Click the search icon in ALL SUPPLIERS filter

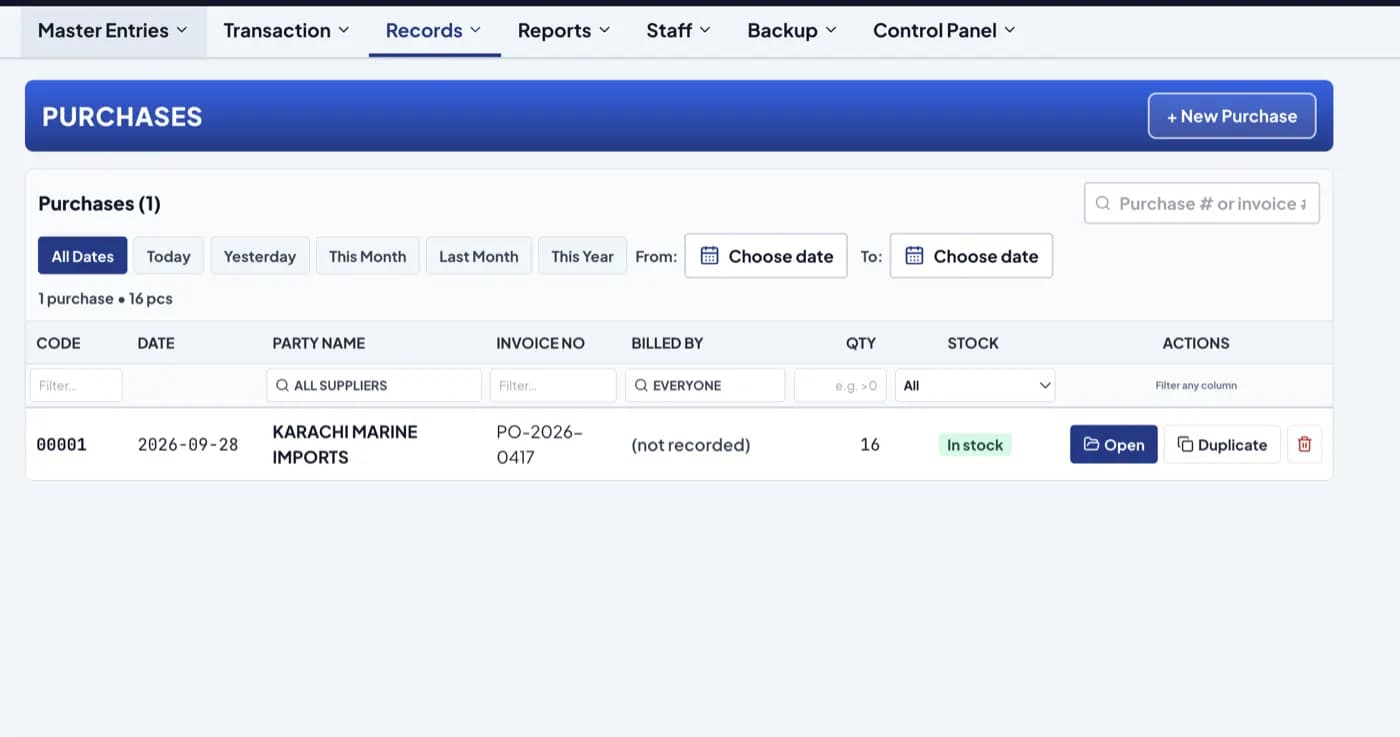282,385
